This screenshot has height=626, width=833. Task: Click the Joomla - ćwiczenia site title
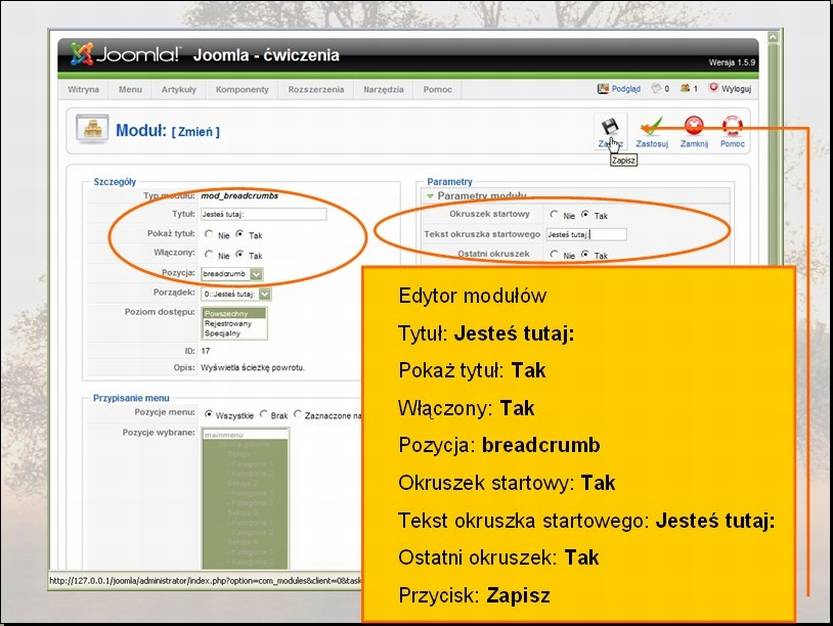click(x=266, y=55)
